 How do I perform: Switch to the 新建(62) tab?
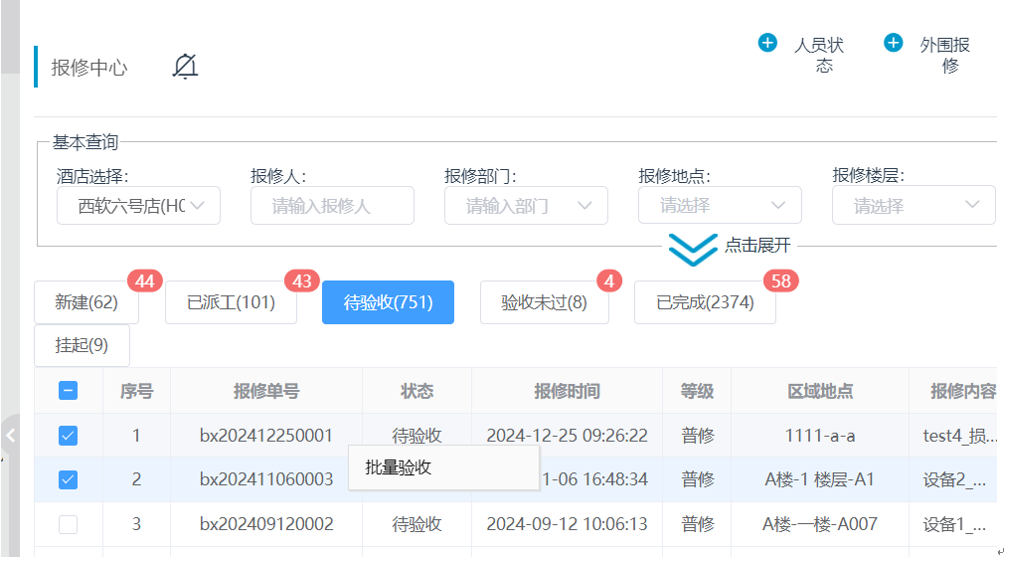point(86,303)
